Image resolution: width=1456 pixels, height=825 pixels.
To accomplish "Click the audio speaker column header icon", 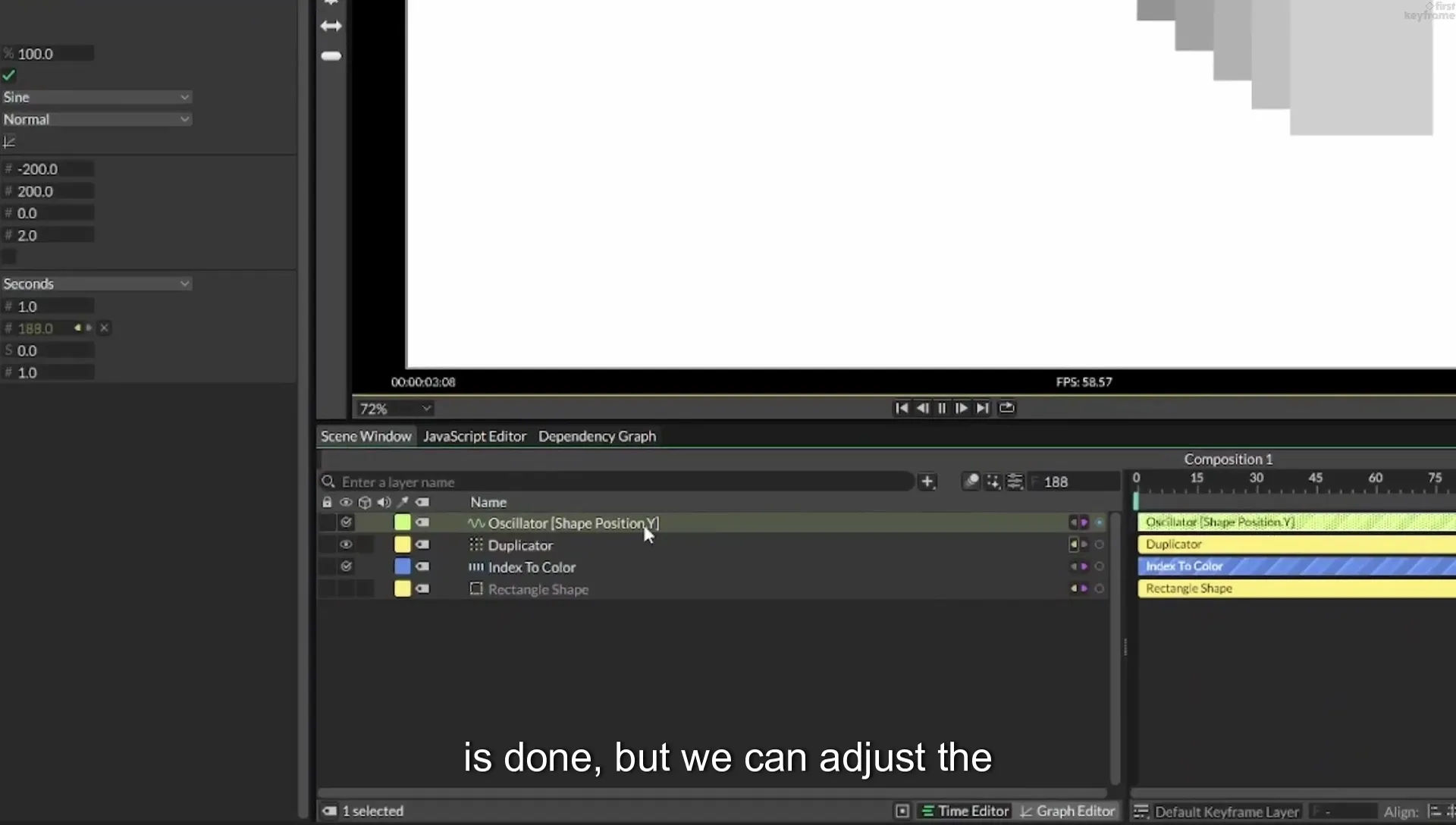I will [x=384, y=502].
